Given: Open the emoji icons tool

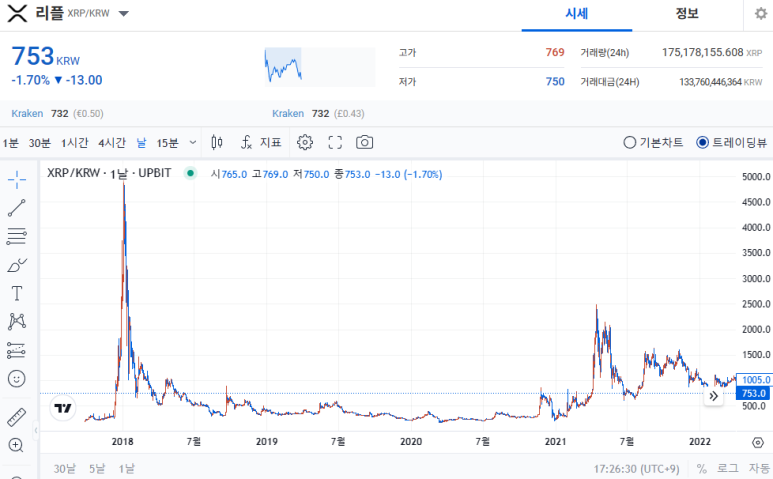Looking at the screenshot, I should pyautogui.click(x=17, y=378).
